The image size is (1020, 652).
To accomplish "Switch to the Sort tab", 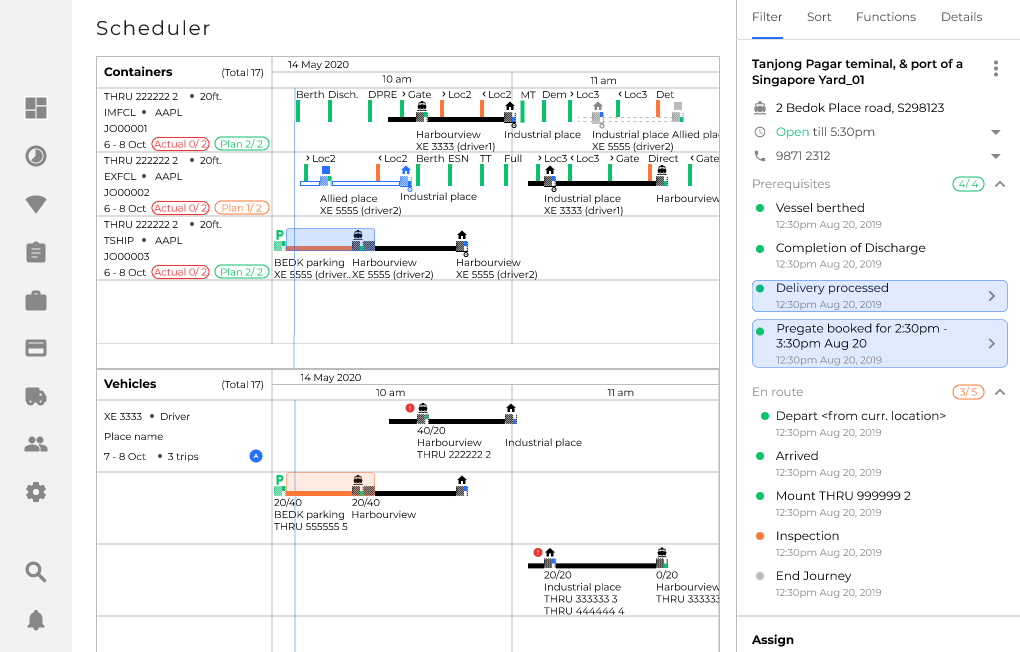I will [x=818, y=17].
